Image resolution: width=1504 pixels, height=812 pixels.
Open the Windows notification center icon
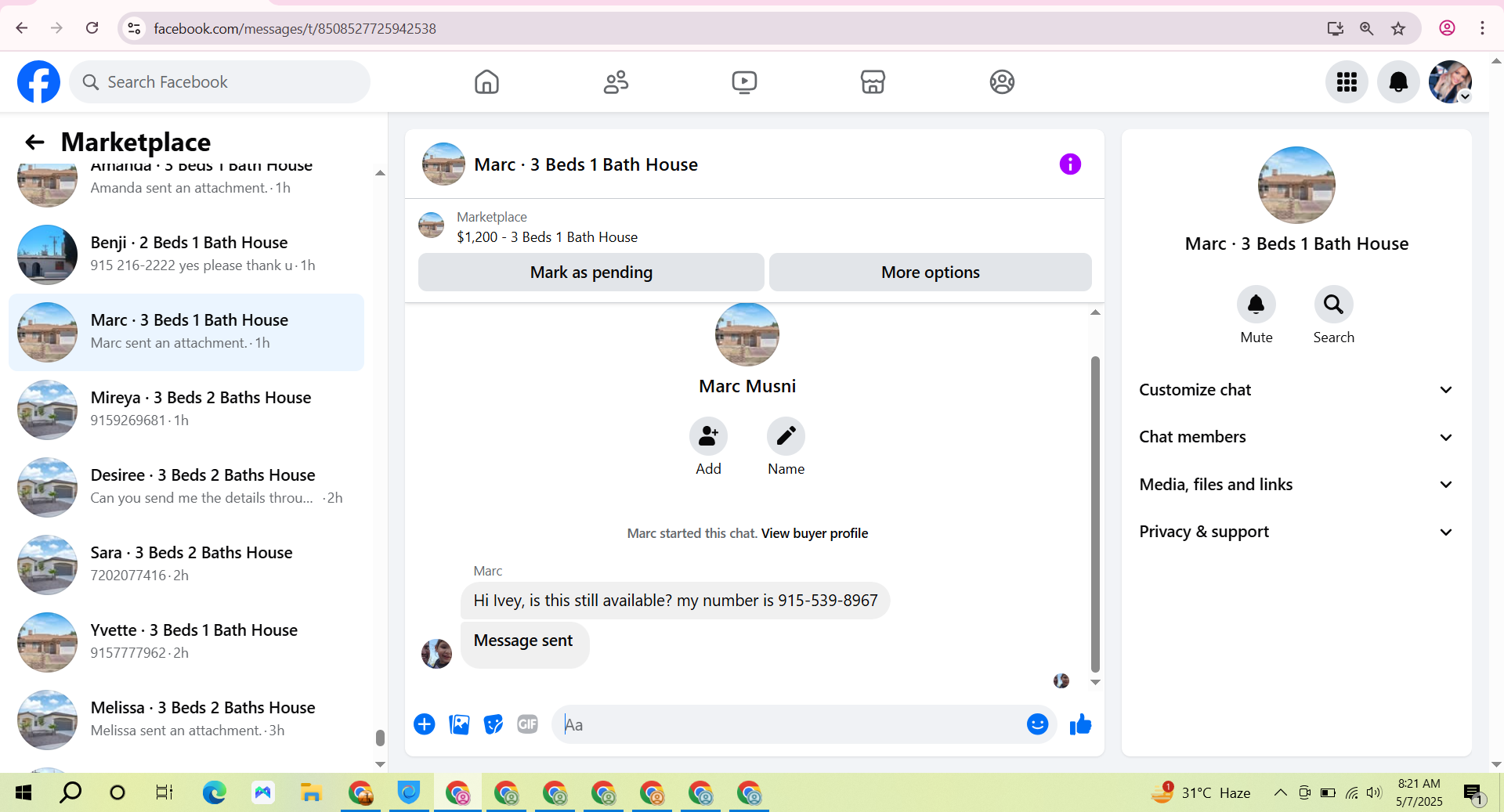coord(1473,793)
